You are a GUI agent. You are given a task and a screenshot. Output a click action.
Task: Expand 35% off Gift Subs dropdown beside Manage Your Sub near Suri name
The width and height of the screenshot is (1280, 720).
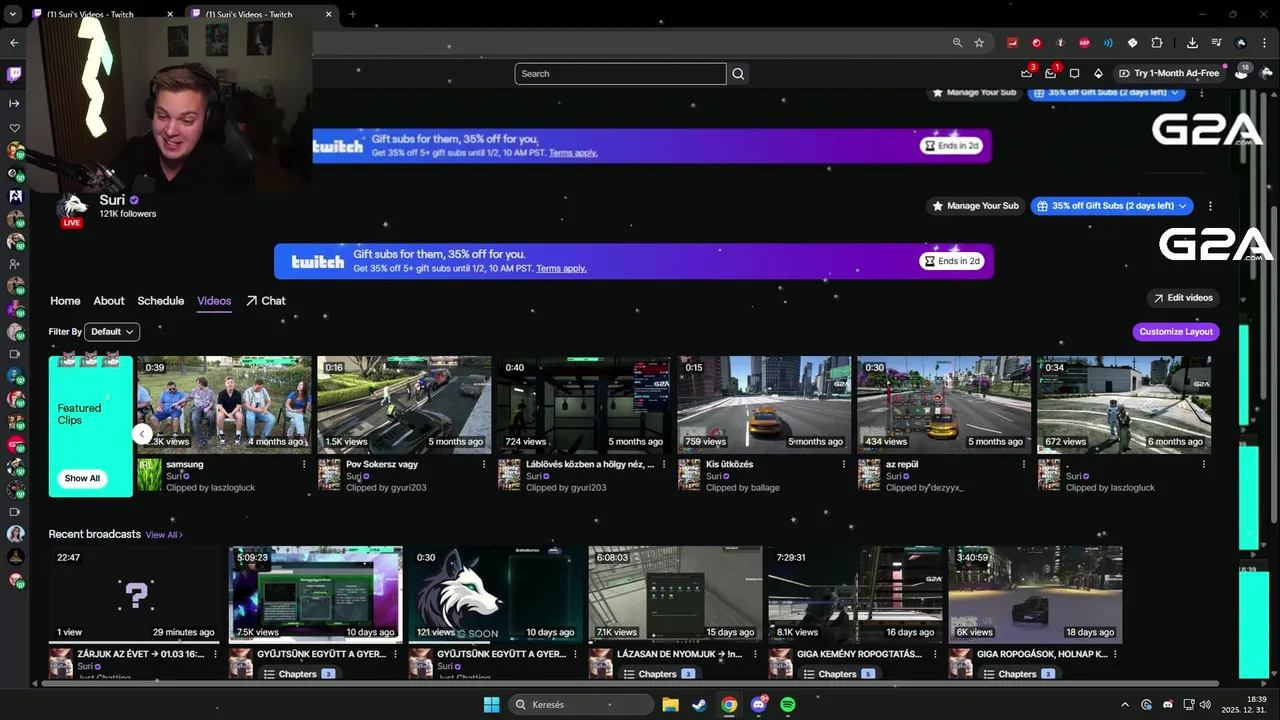pyautogui.click(x=1112, y=206)
